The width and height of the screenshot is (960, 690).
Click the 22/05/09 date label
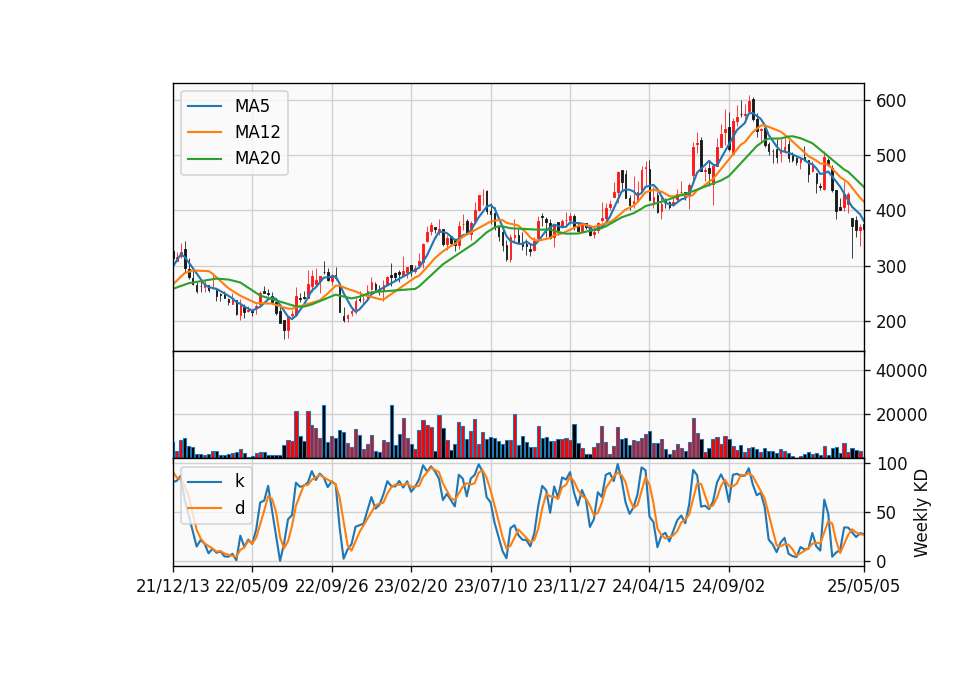[252, 586]
